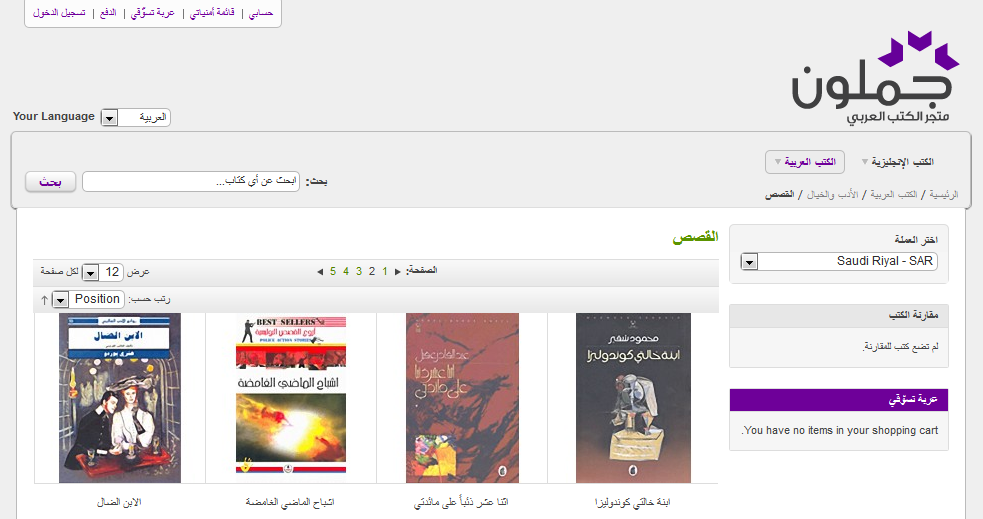Open the Your Language dropdown

point(135,117)
